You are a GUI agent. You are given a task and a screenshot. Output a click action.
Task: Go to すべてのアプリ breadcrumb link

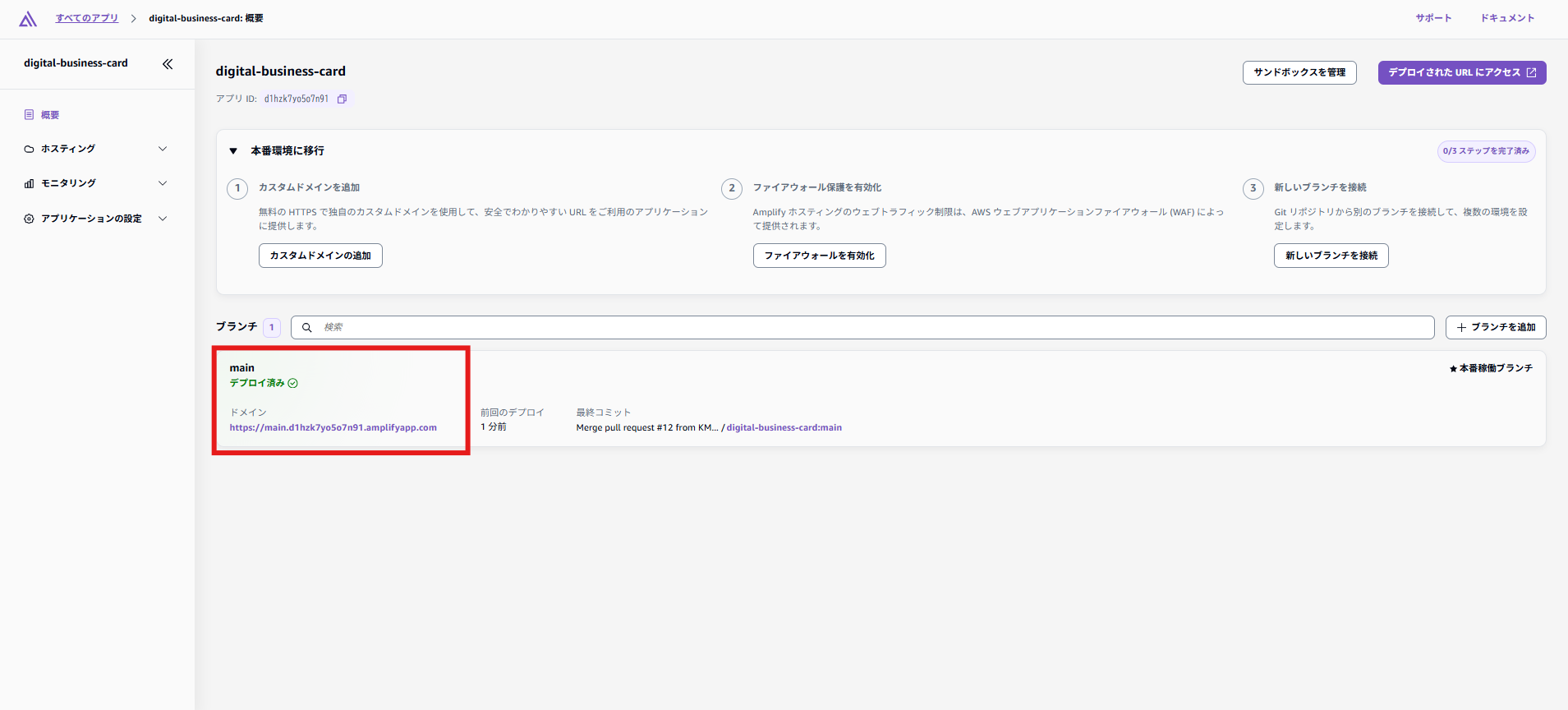pyautogui.click(x=87, y=18)
